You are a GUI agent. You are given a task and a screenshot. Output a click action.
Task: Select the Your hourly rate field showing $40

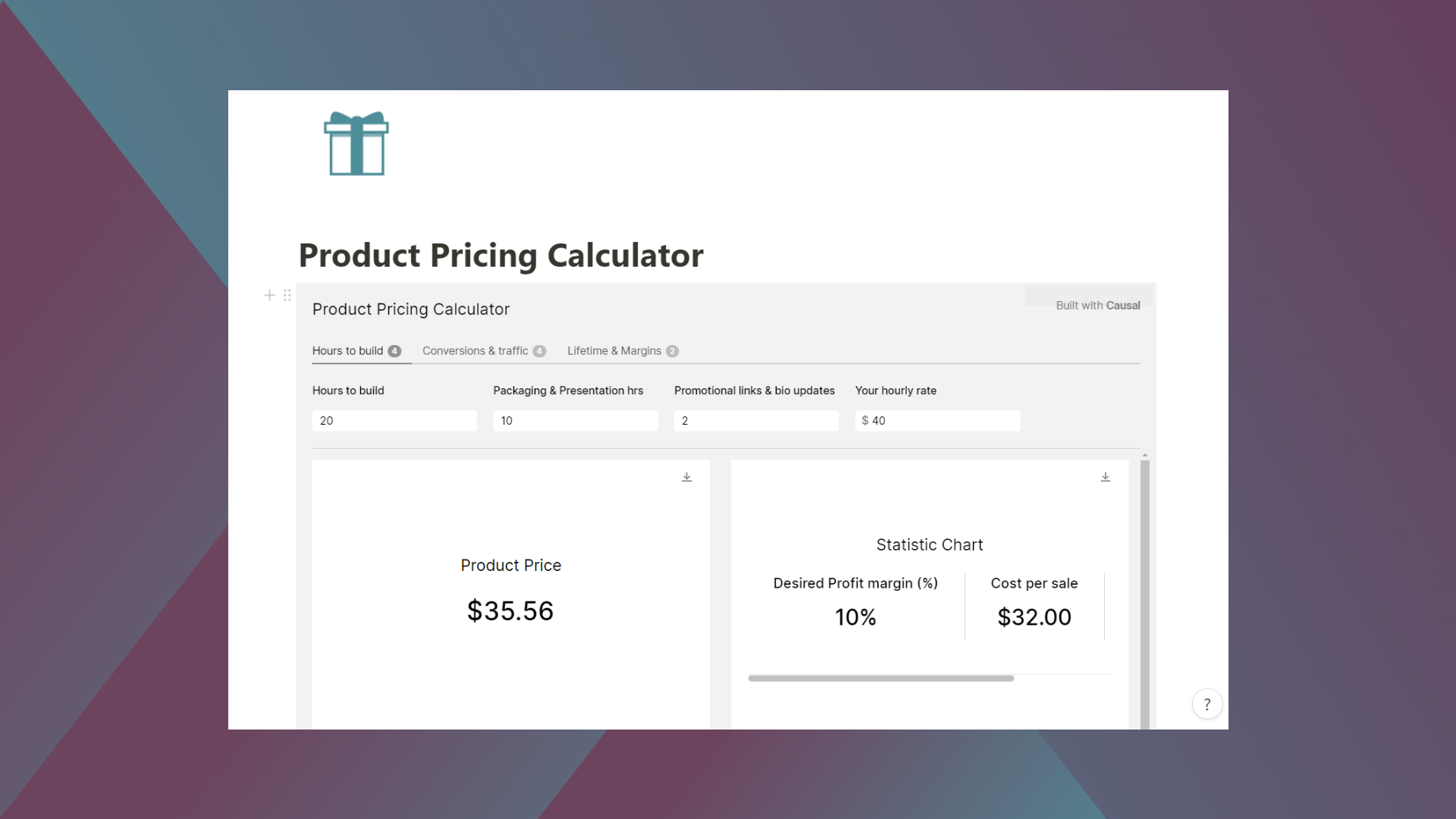tap(937, 420)
